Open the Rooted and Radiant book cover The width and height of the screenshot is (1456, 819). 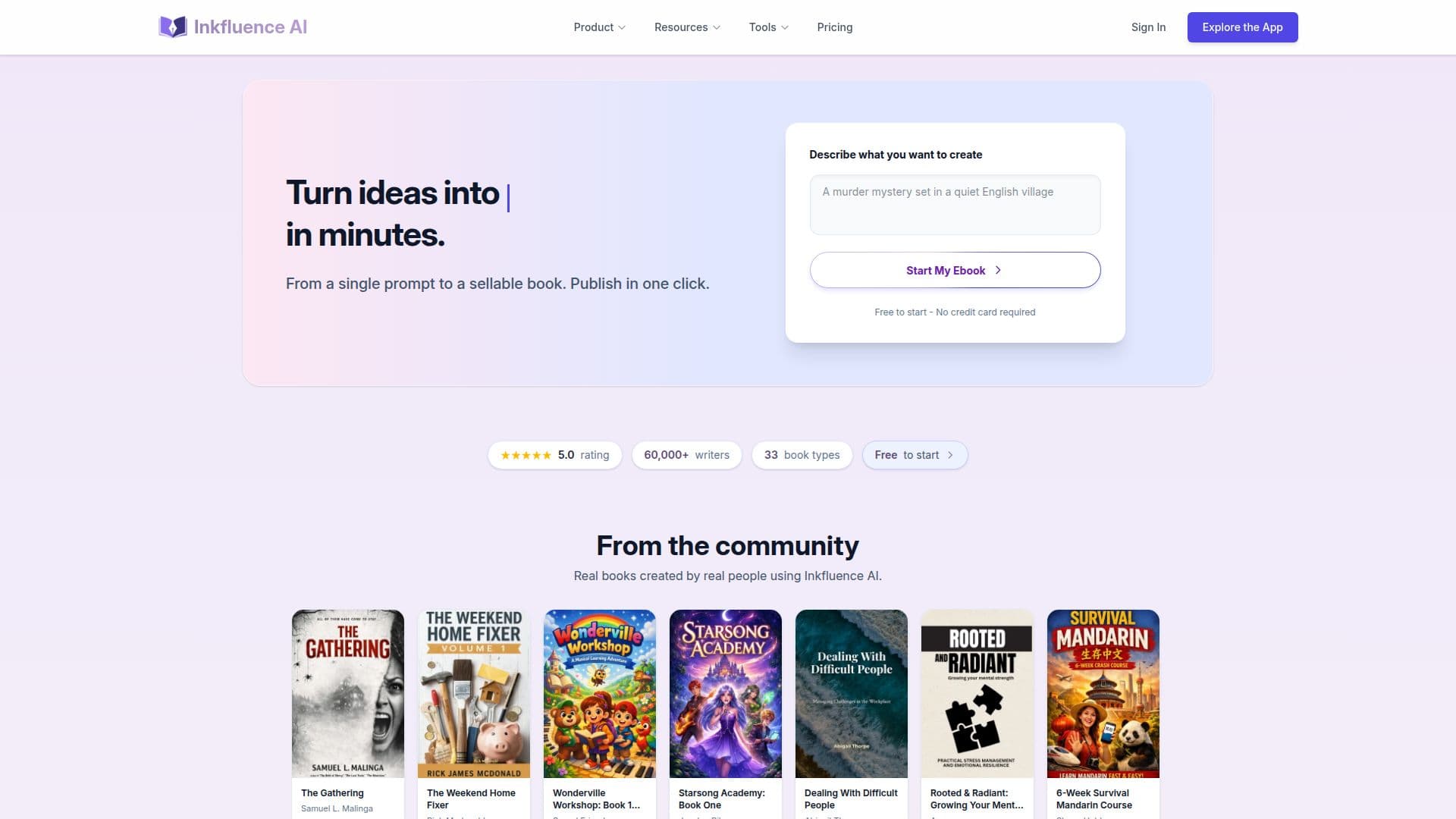977,693
